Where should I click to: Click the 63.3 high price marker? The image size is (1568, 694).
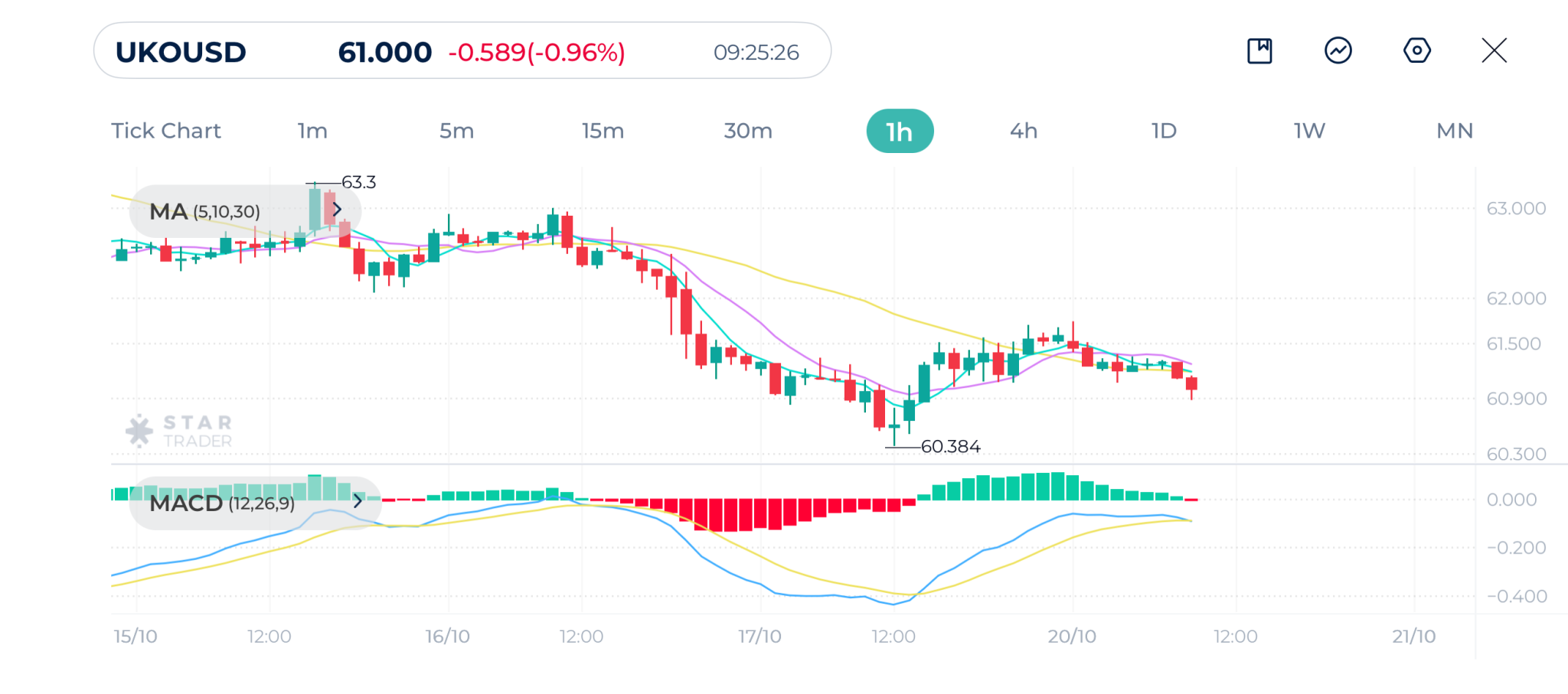pyautogui.click(x=358, y=182)
